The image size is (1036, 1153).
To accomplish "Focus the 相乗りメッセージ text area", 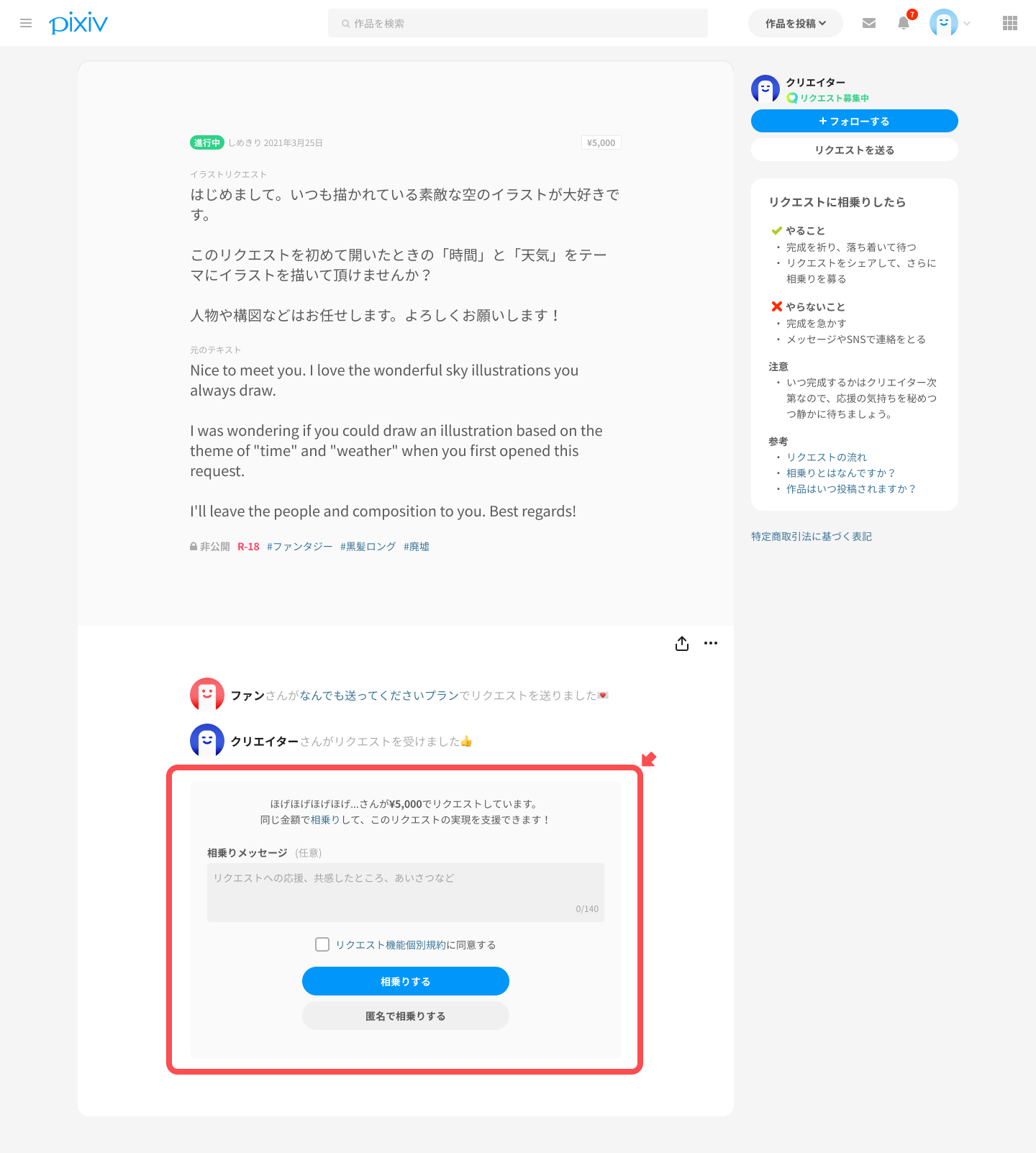I will [406, 893].
